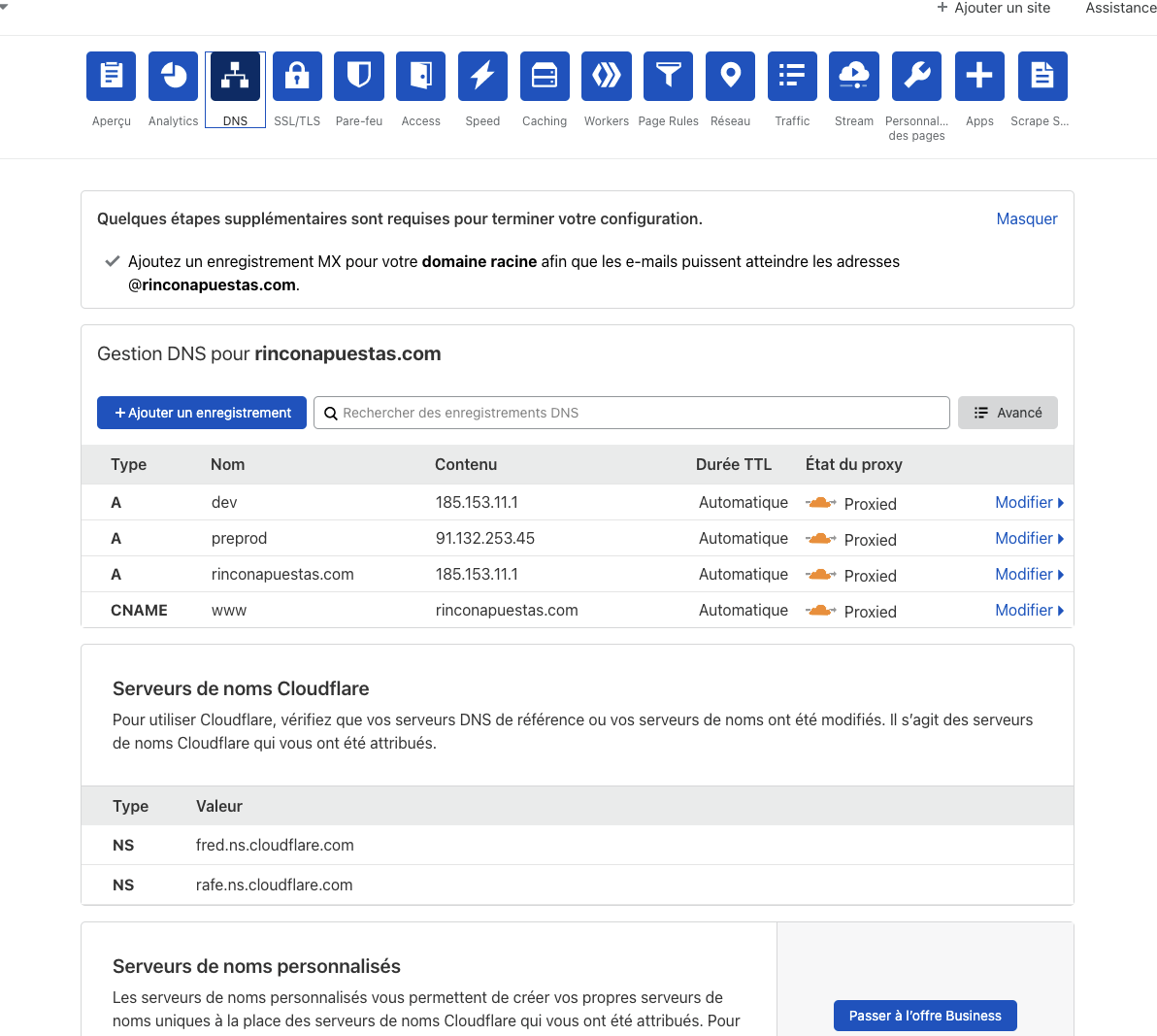Expand Modifier for the dev record
This screenshot has width=1157, height=1036.
[1029, 503]
